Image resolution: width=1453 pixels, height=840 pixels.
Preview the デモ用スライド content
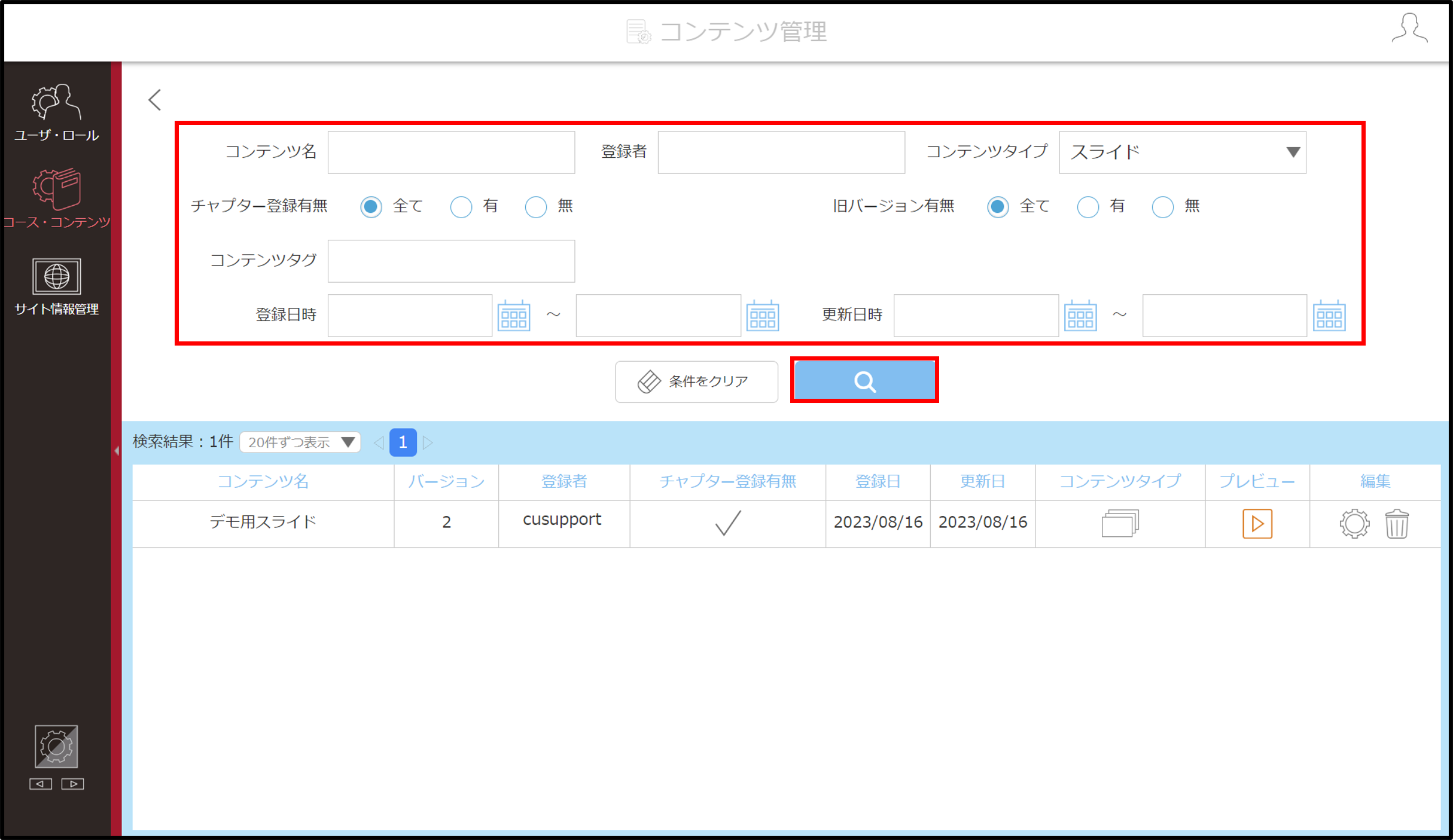pyautogui.click(x=1257, y=524)
